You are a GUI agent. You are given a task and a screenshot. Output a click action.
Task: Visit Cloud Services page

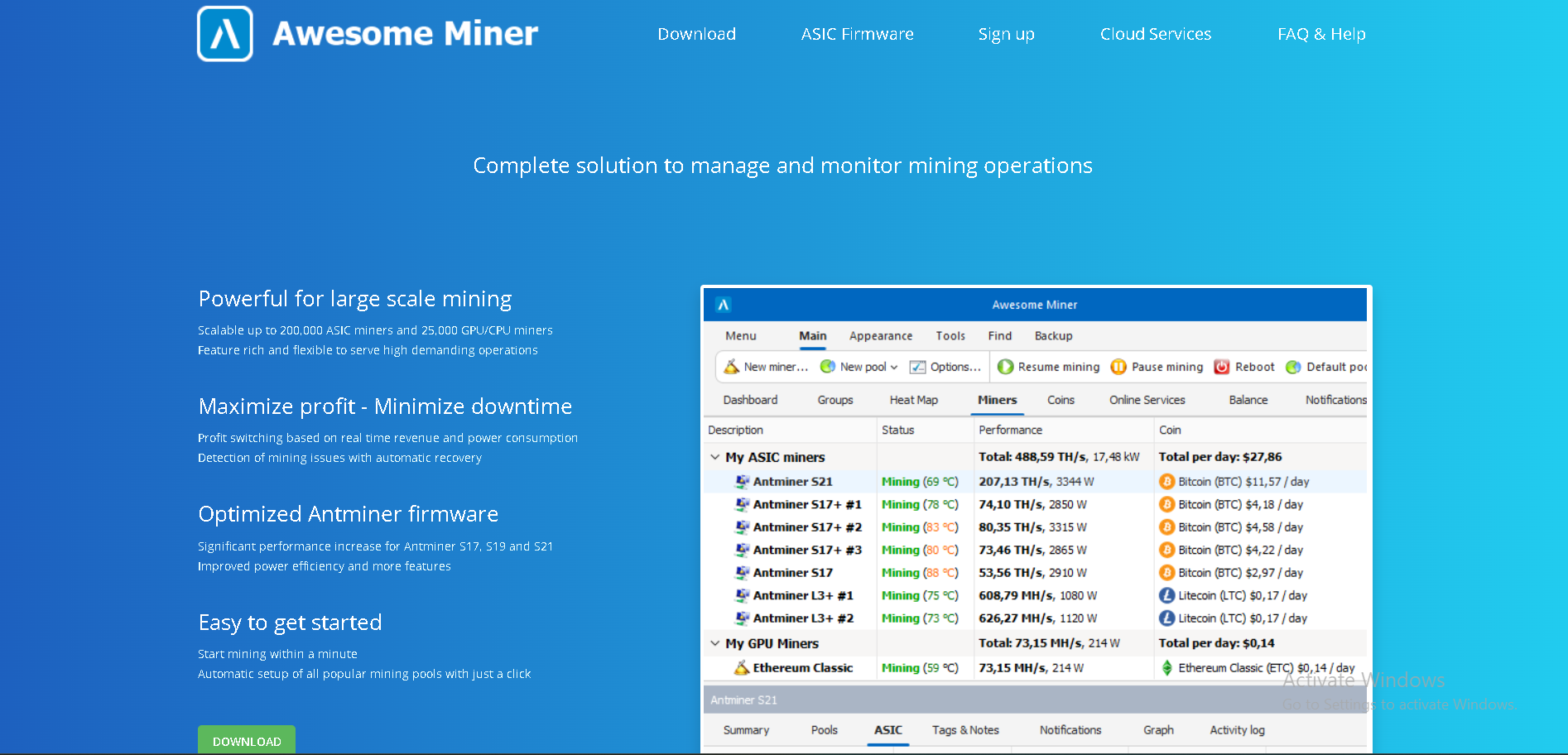(x=1155, y=34)
